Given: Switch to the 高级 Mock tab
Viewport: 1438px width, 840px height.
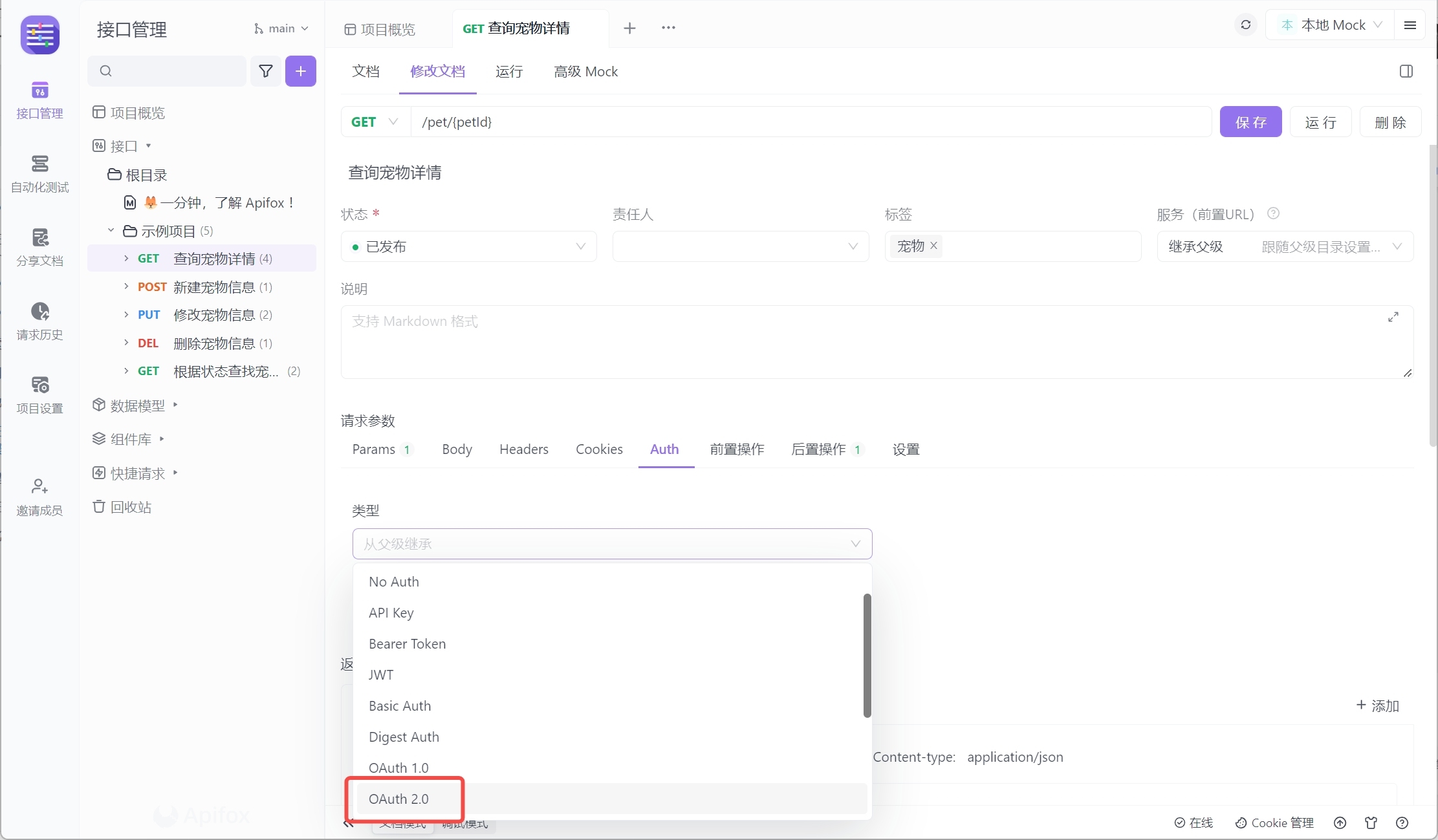Looking at the screenshot, I should 585,72.
